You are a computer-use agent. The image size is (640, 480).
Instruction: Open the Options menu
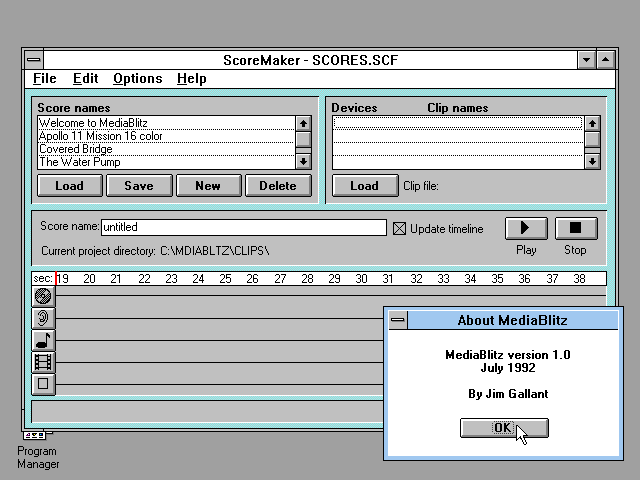138,78
